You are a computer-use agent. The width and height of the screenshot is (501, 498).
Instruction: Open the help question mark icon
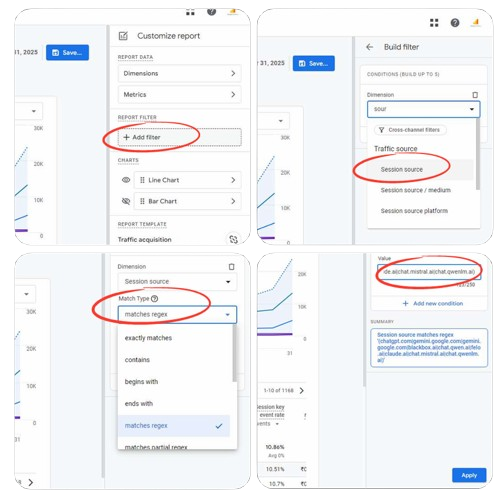[x=455, y=23]
